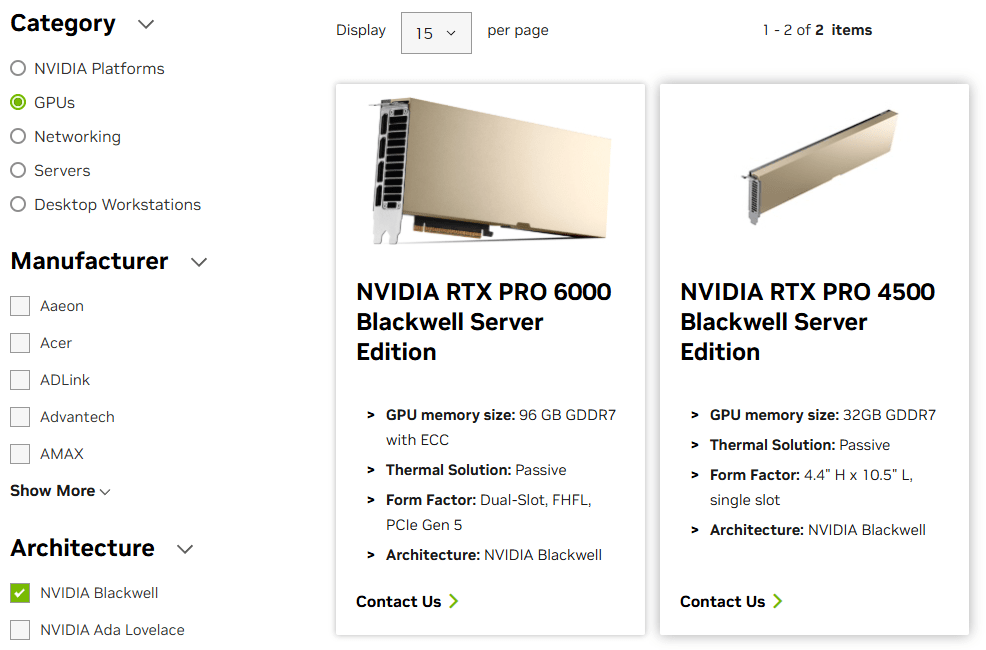Check the AMAX manufacturer checkbox
986x650 pixels.
(x=20, y=454)
